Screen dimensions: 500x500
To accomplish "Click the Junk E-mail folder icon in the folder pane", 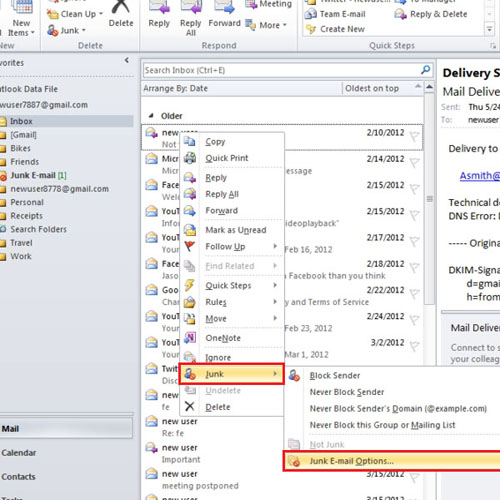I will pos(3,176).
